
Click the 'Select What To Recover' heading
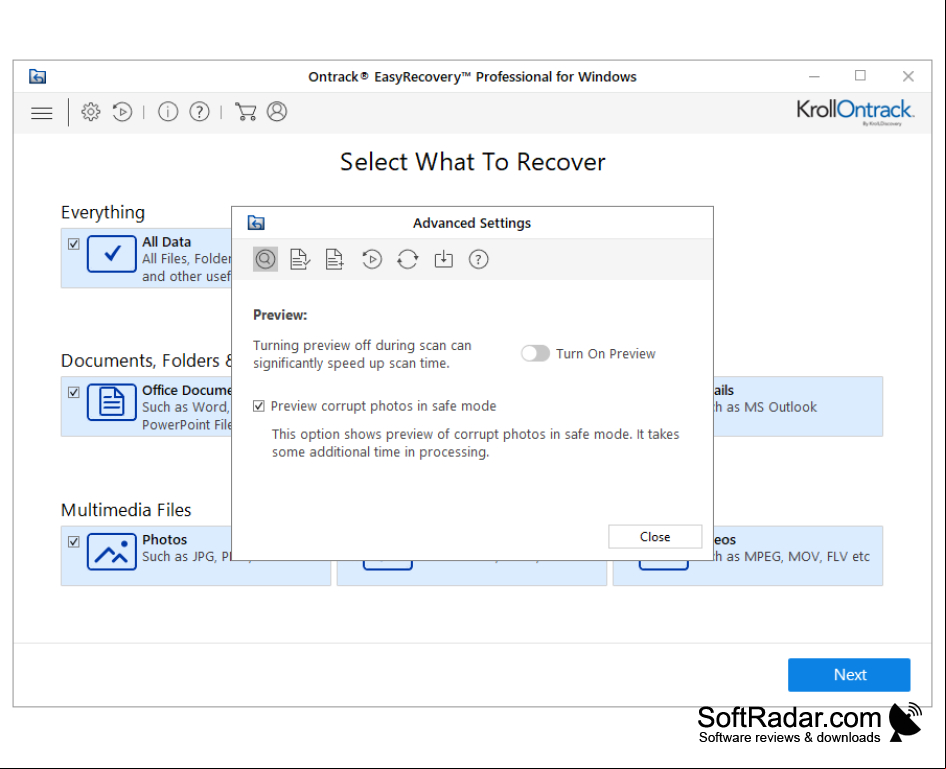pos(472,162)
